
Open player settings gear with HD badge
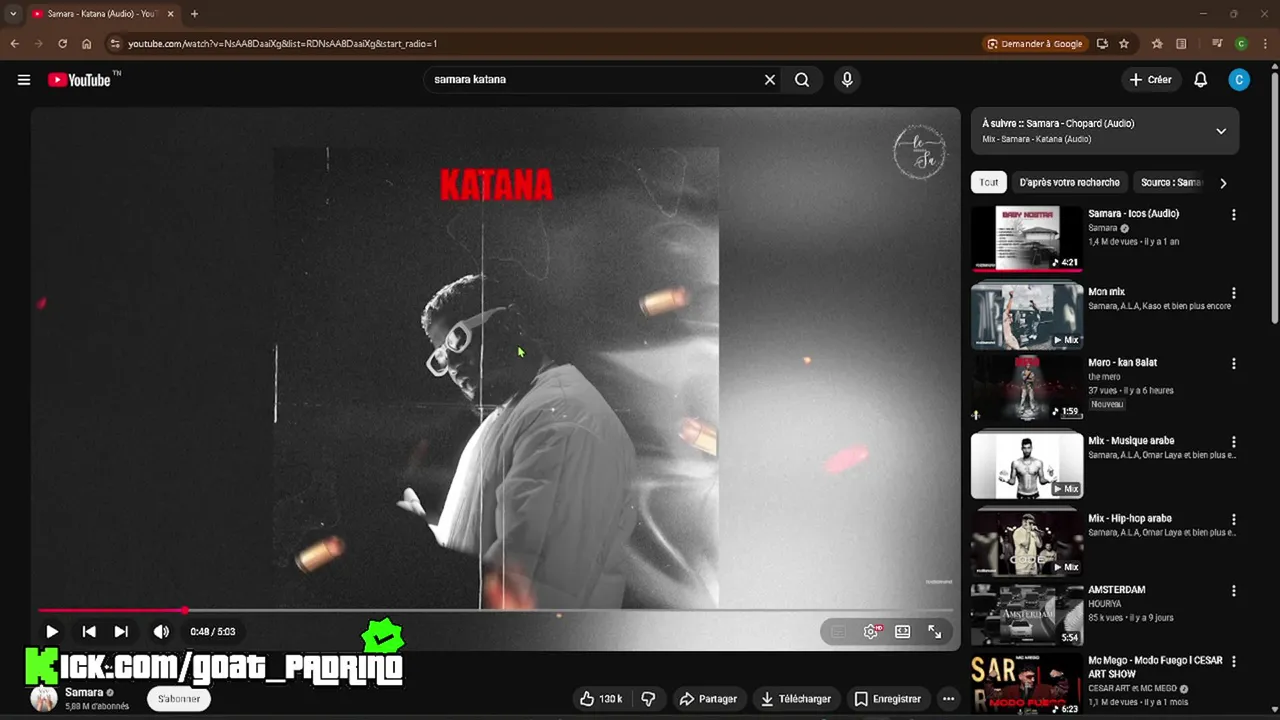[x=871, y=632]
